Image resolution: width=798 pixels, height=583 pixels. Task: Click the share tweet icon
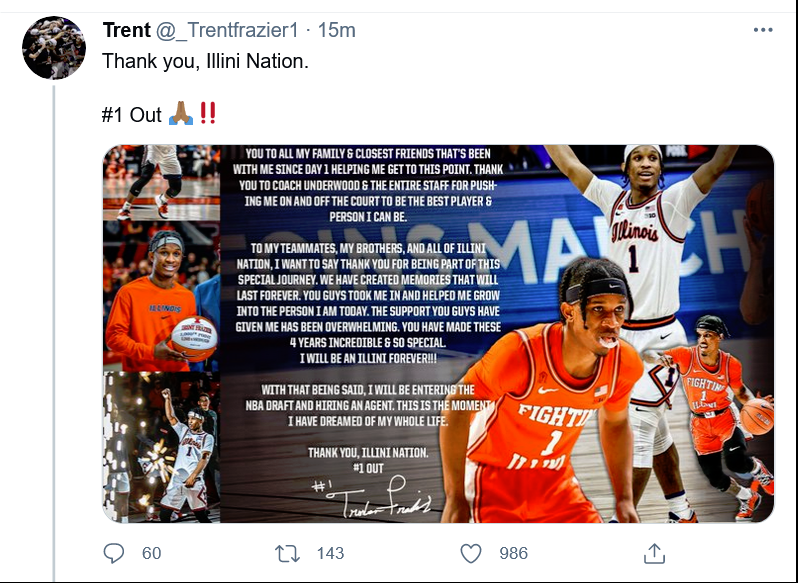653,552
